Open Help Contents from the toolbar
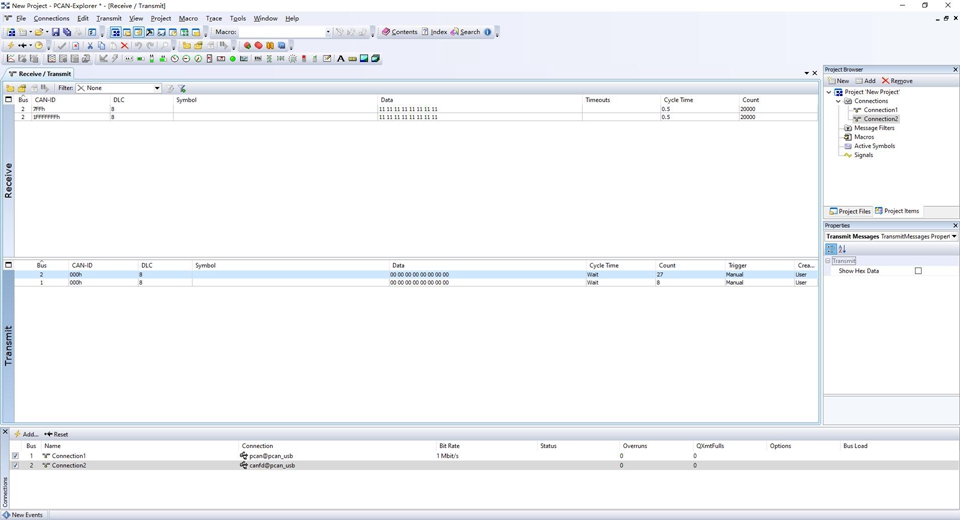 [x=399, y=32]
